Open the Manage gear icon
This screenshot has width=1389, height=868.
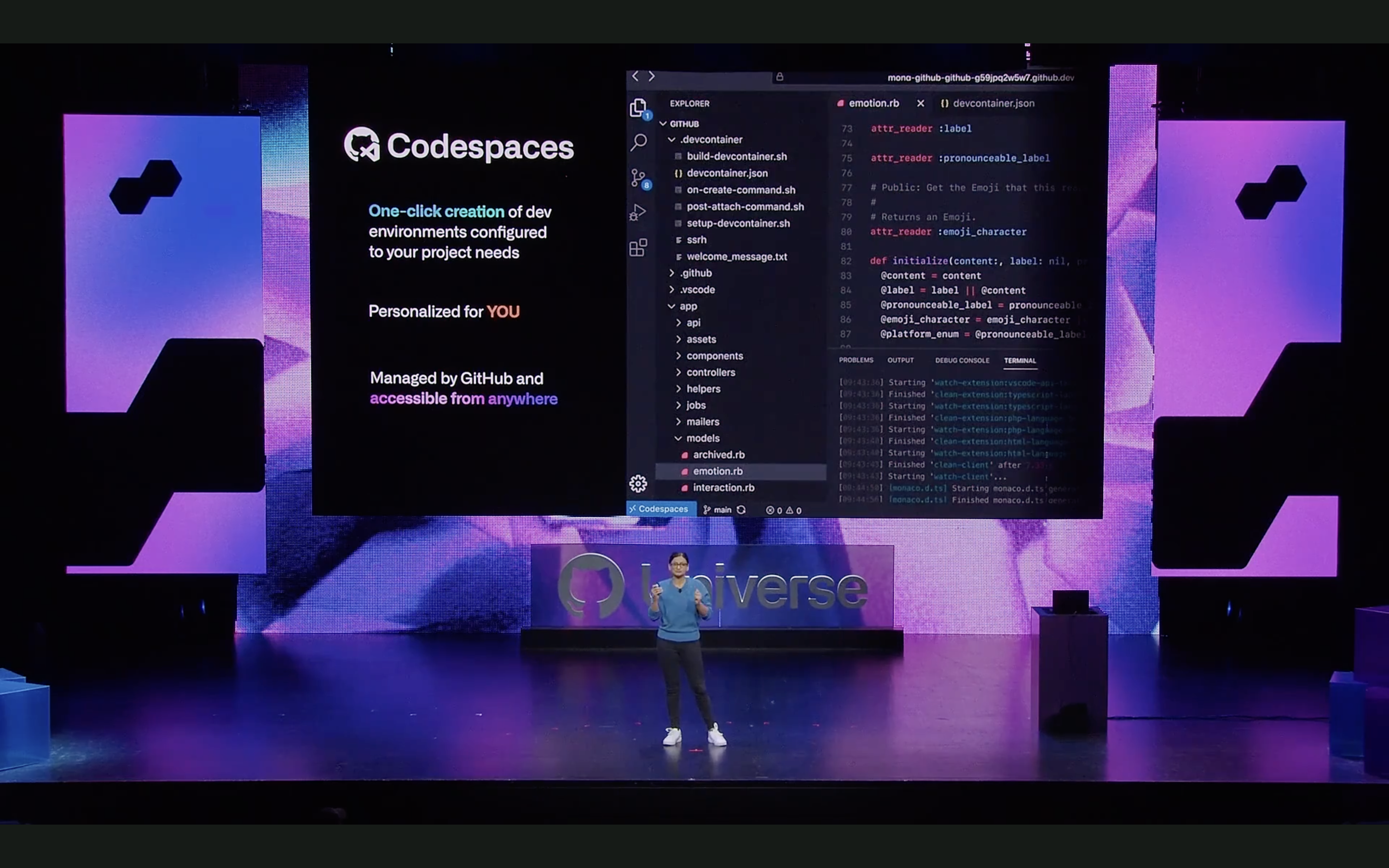638,483
